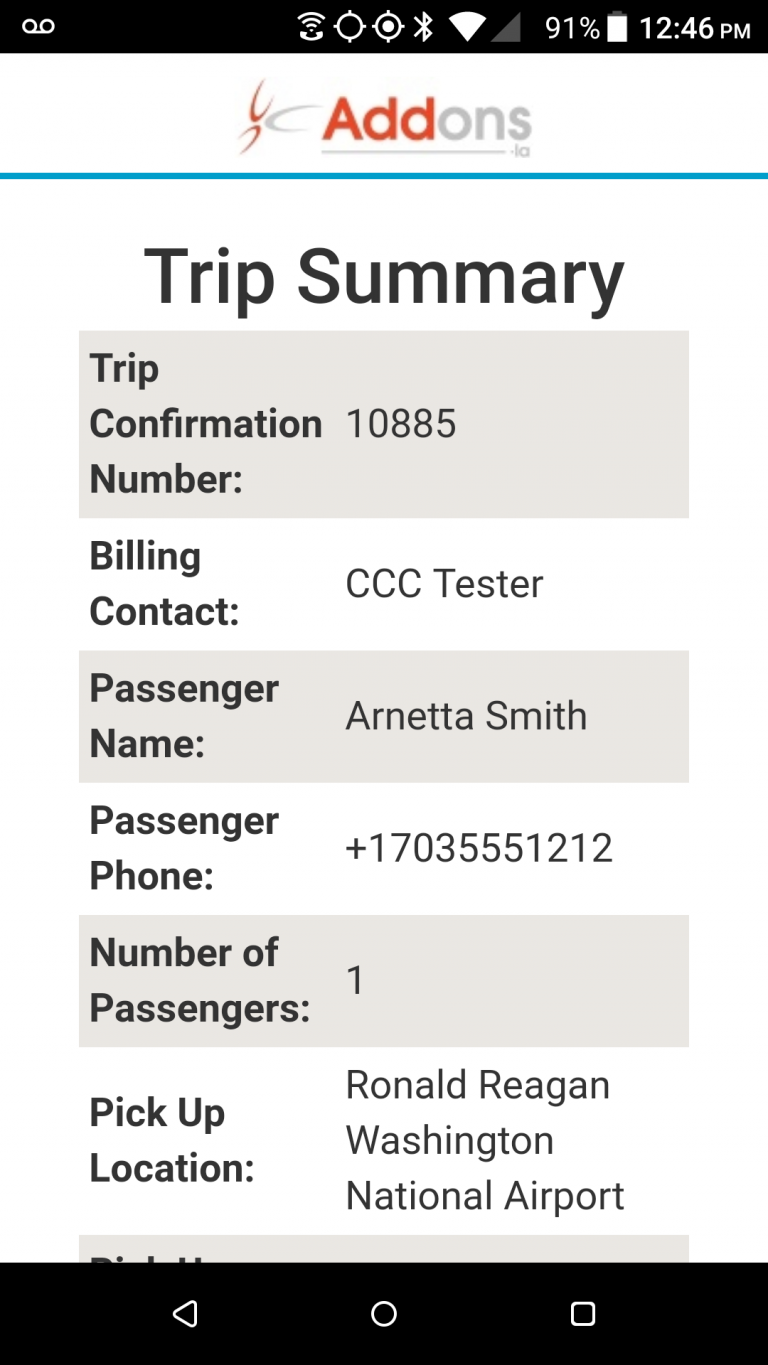This screenshot has height=1365, width=768.
Task: Tap the 12:46 PM clock
Action: [x=694, y=27]
